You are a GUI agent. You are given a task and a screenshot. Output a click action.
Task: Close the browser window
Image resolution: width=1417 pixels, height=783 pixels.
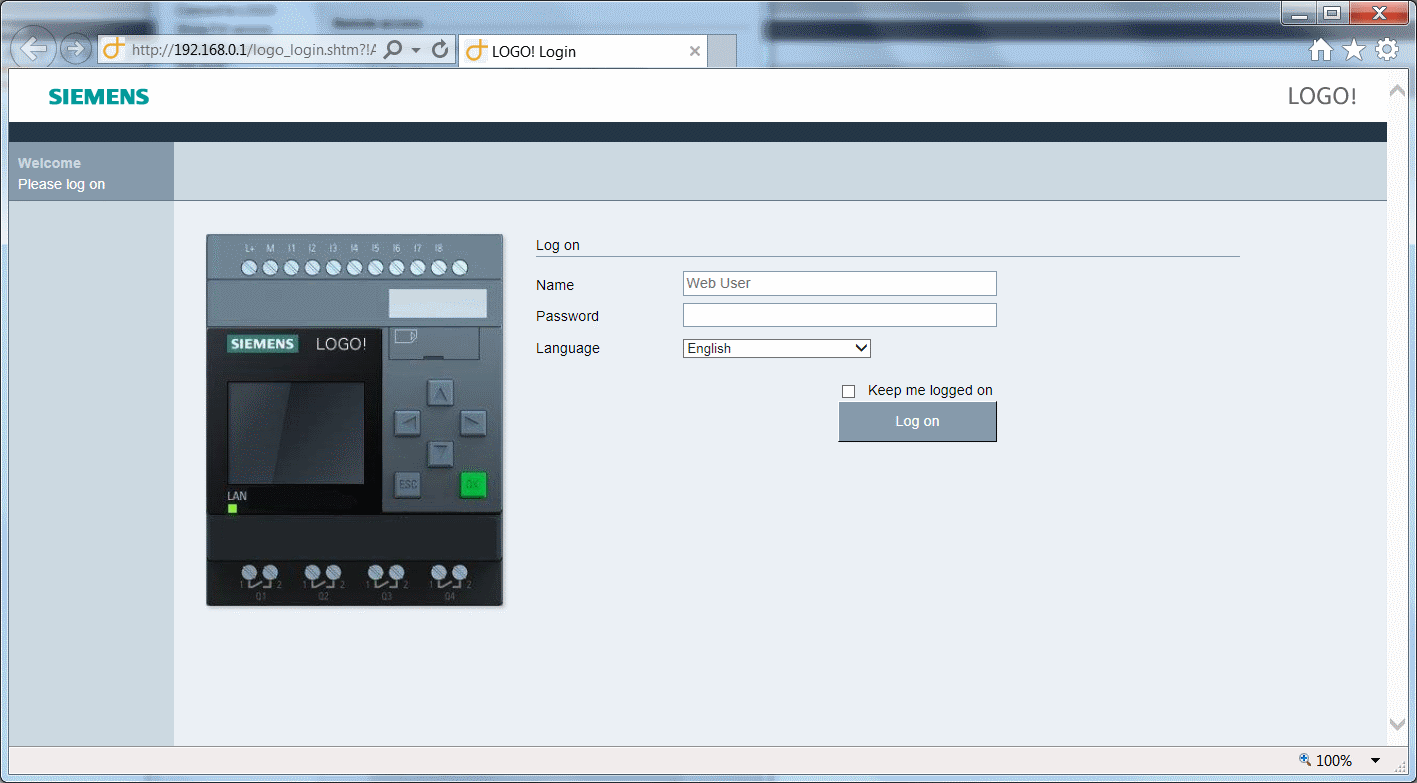pos(1379,14)
